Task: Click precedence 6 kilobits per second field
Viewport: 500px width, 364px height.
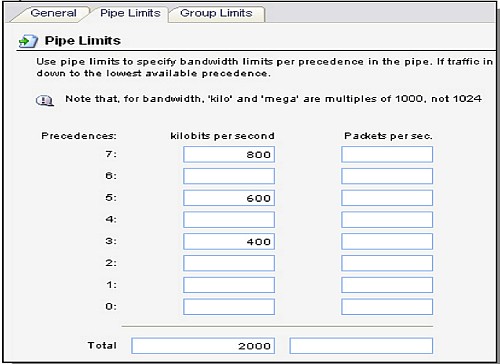Action: (229, 176)
